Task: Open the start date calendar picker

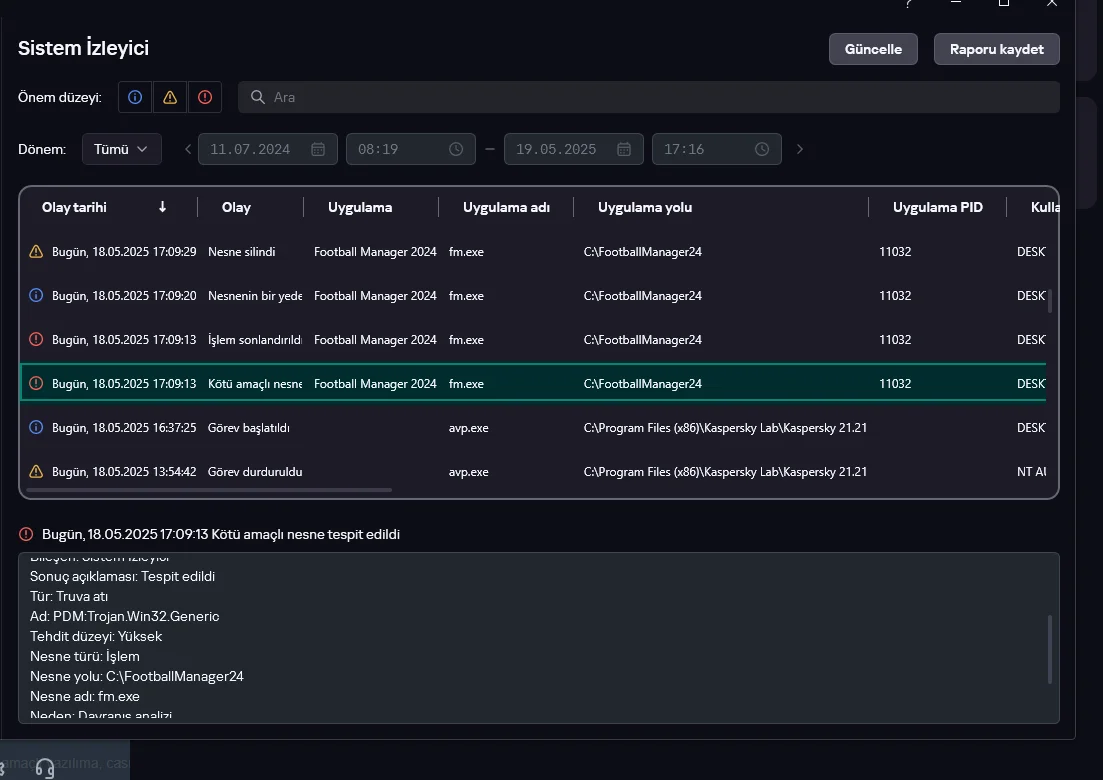Action: click(x=318, y=149)
